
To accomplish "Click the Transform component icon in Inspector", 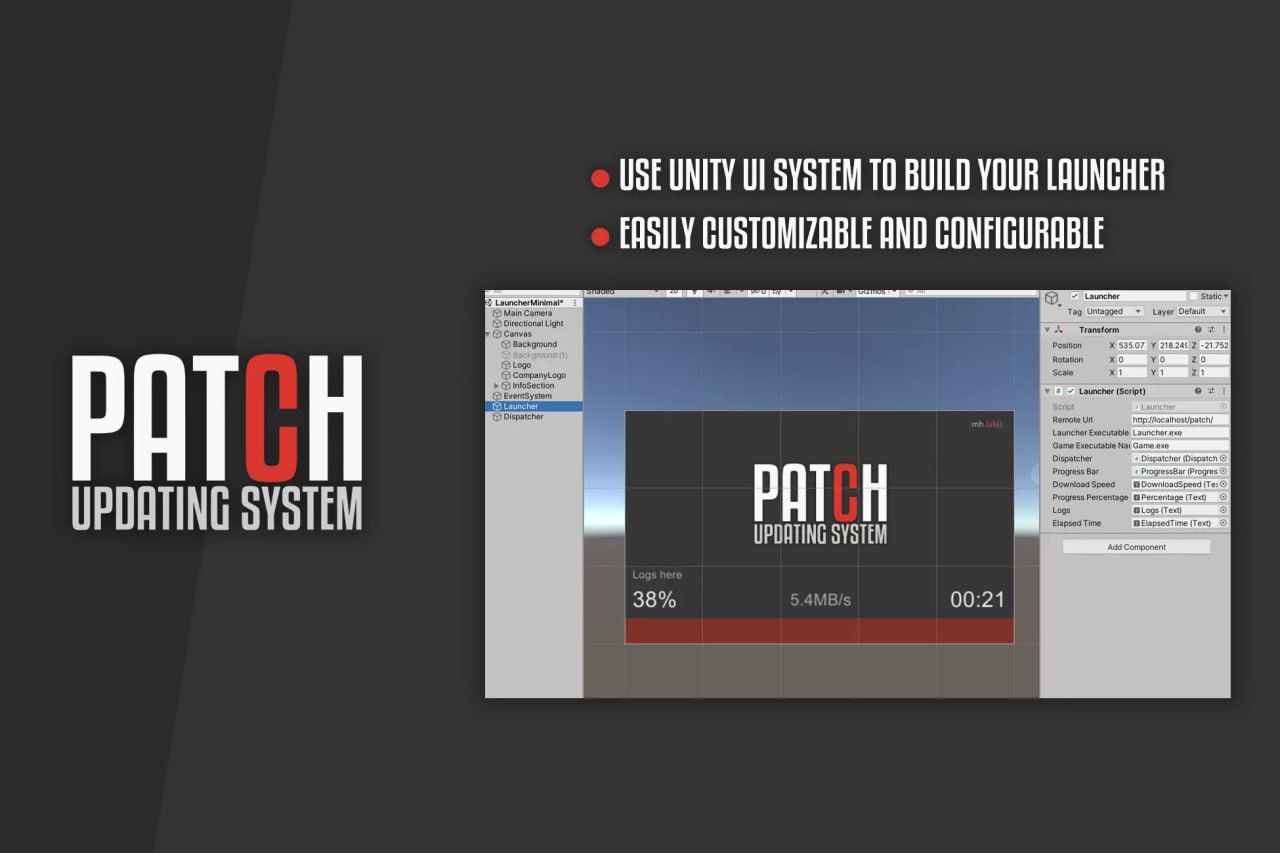I will [1058, 330].
